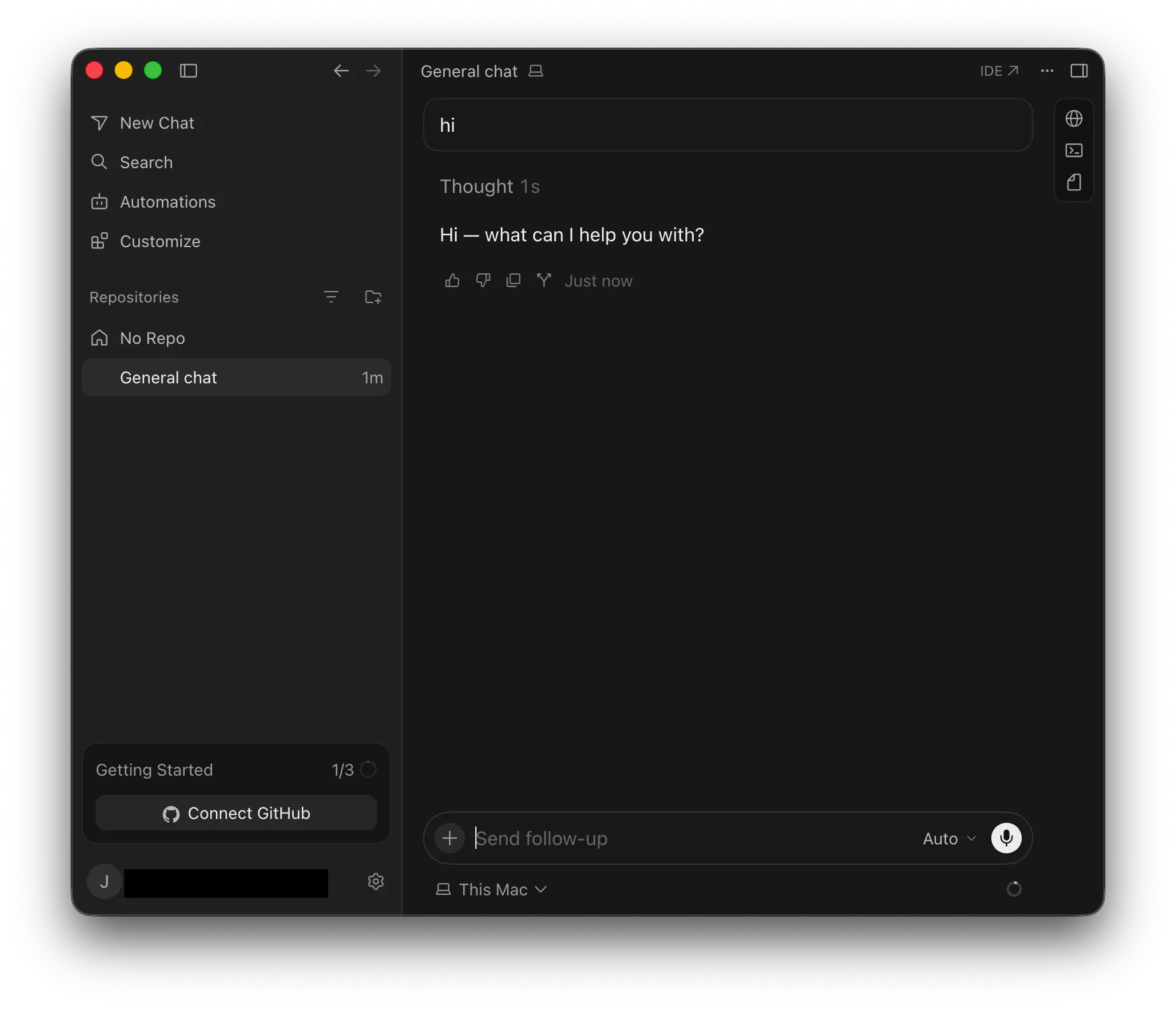Start voice input with microphone
This screenshot has height=1010, width=1176.
coord(1007,838)
